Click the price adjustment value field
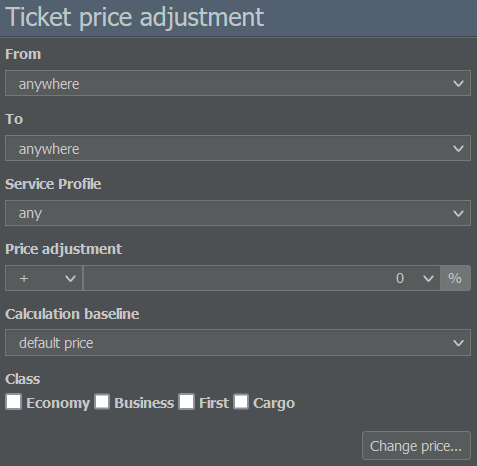 261,278
